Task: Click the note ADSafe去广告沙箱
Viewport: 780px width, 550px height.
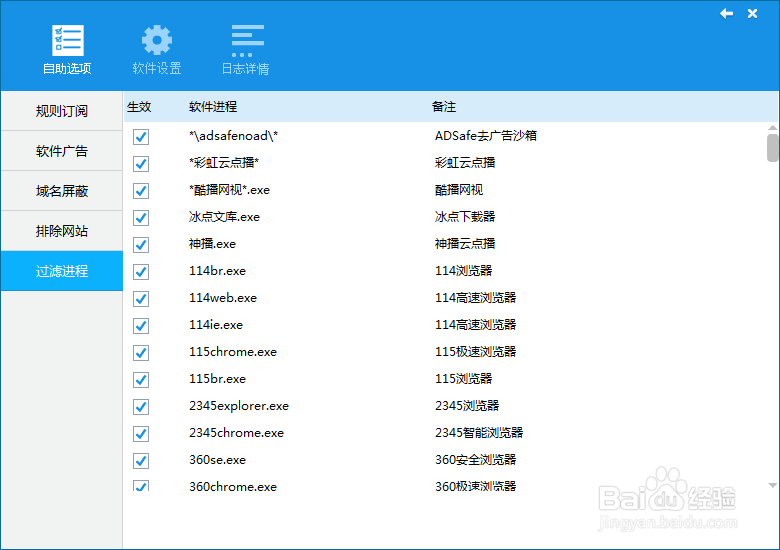Action: click(x=486, y=136)
